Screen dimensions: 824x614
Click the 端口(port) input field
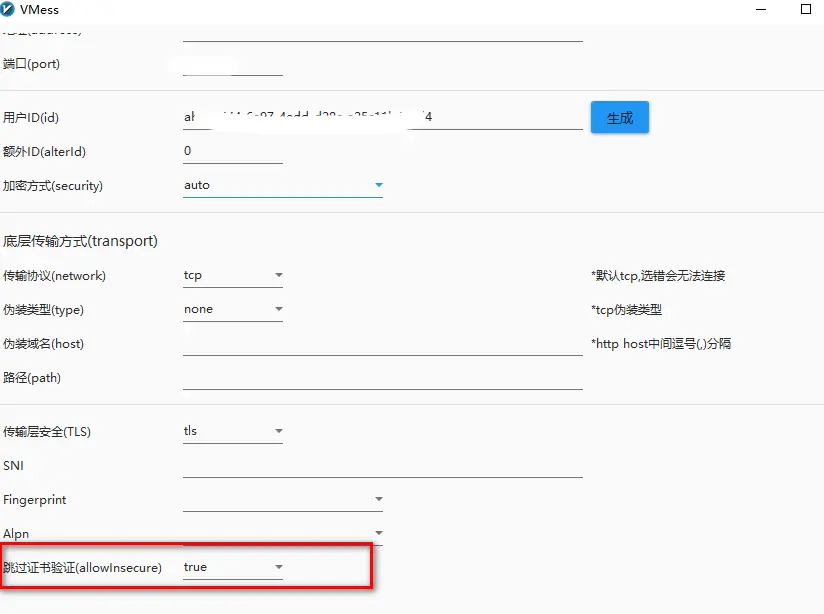(x=233, y=65)
